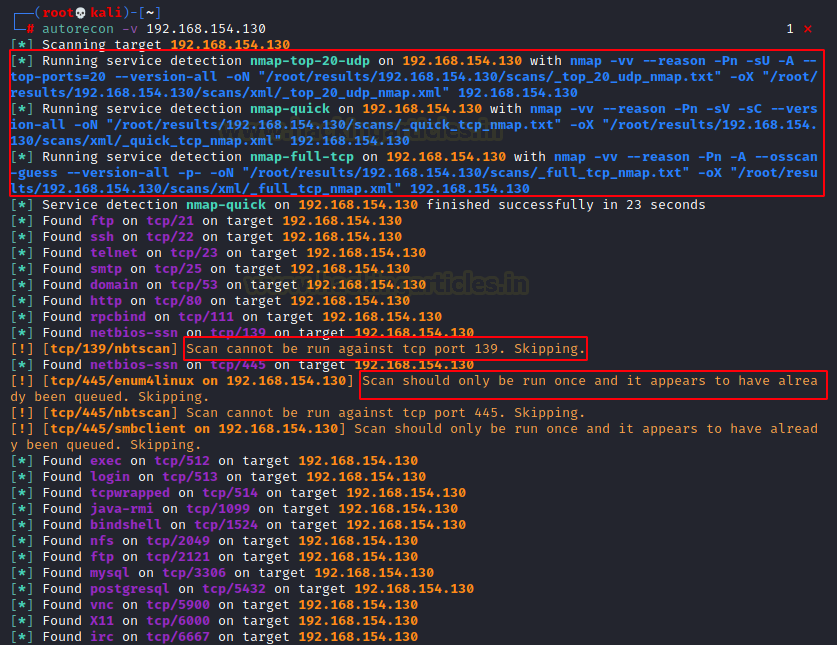Image resolution: width=837 pixels, height=645 pixels.
Task: Click the 'bindshell' service name
Action: click(126, 525)
